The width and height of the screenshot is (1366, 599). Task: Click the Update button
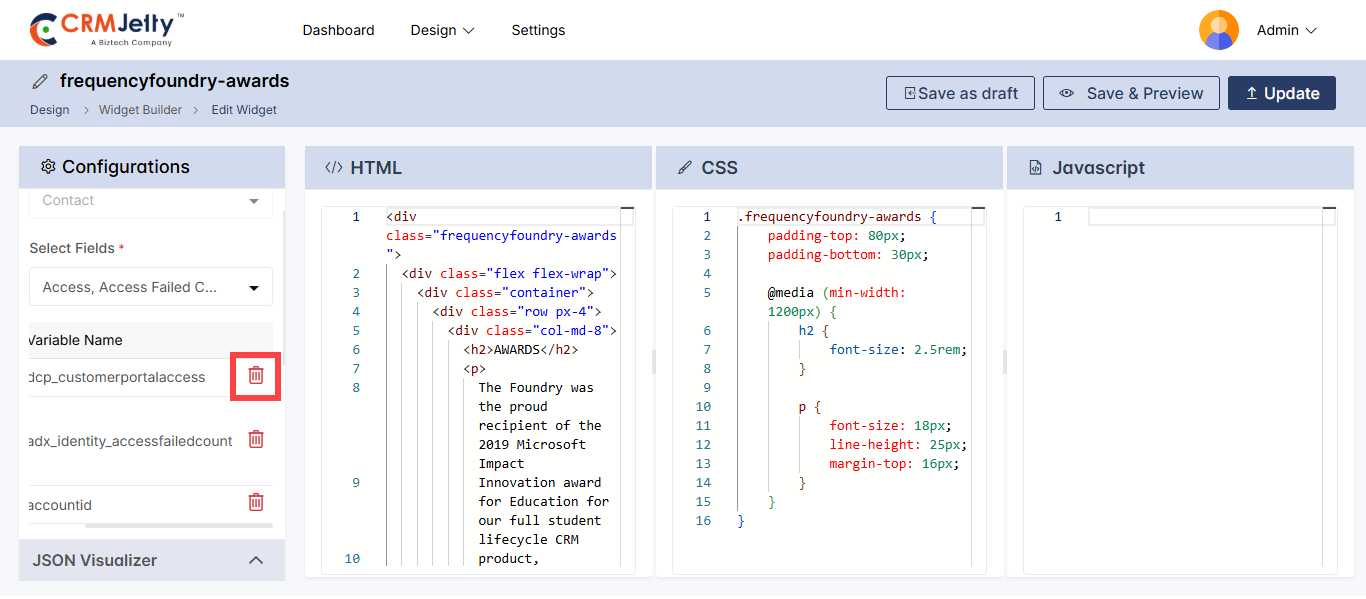pos(1281,93)
